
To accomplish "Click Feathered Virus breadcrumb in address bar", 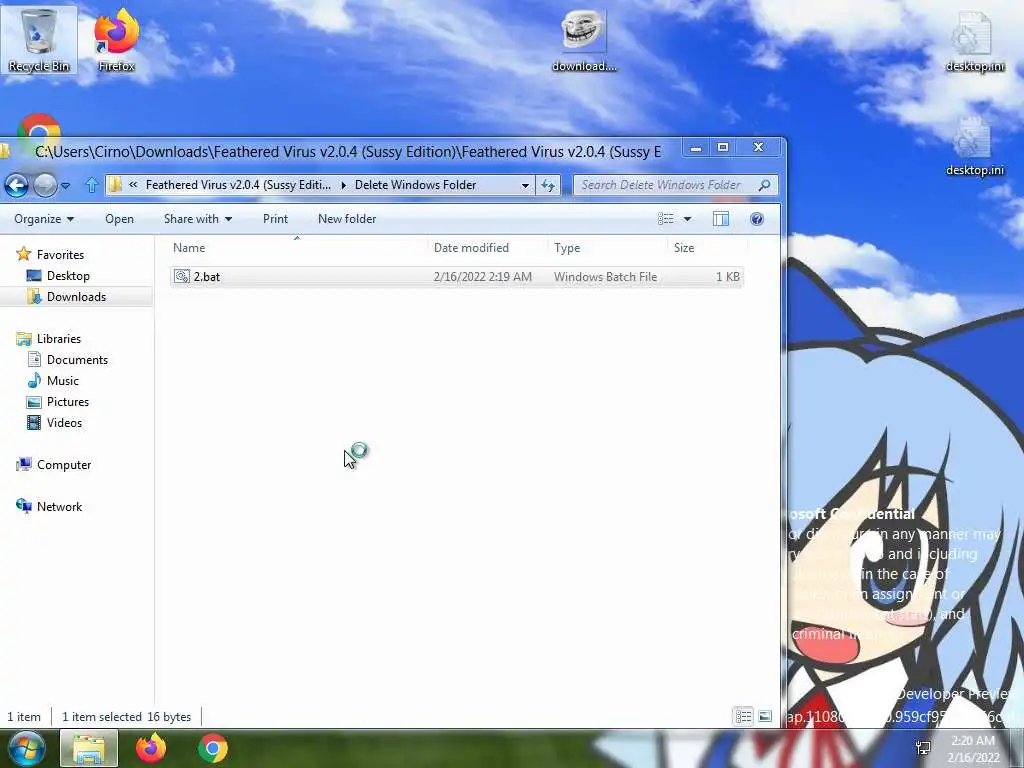I will coord(238,185).
